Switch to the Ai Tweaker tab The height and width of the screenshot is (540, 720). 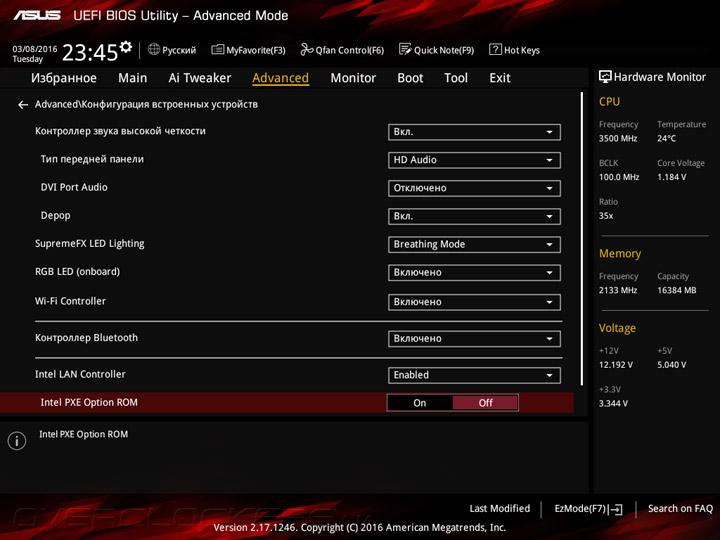[x=200, y=78]
